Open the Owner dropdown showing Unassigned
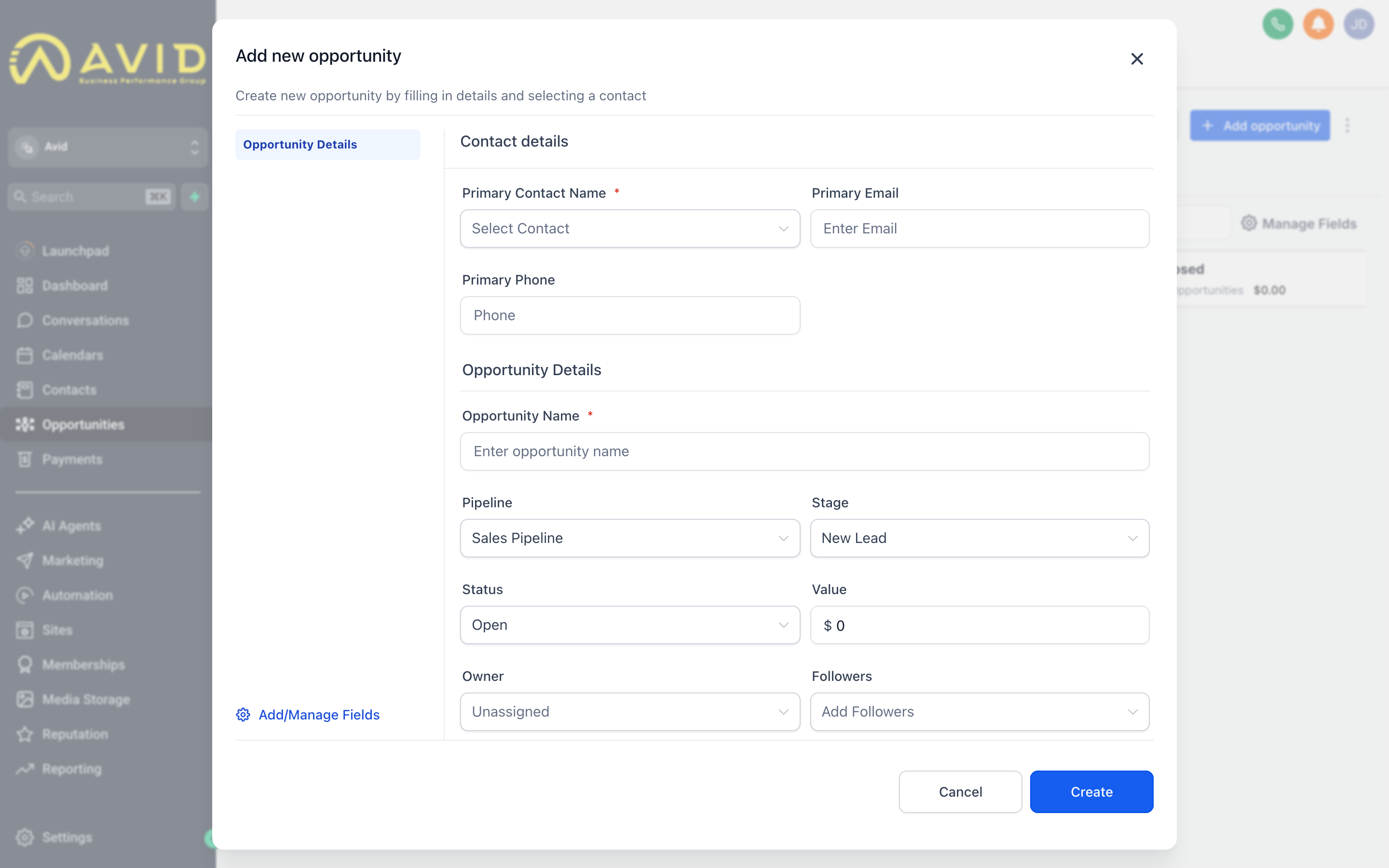This screenshot has width=1389, height=868. [x=630, y=711]
